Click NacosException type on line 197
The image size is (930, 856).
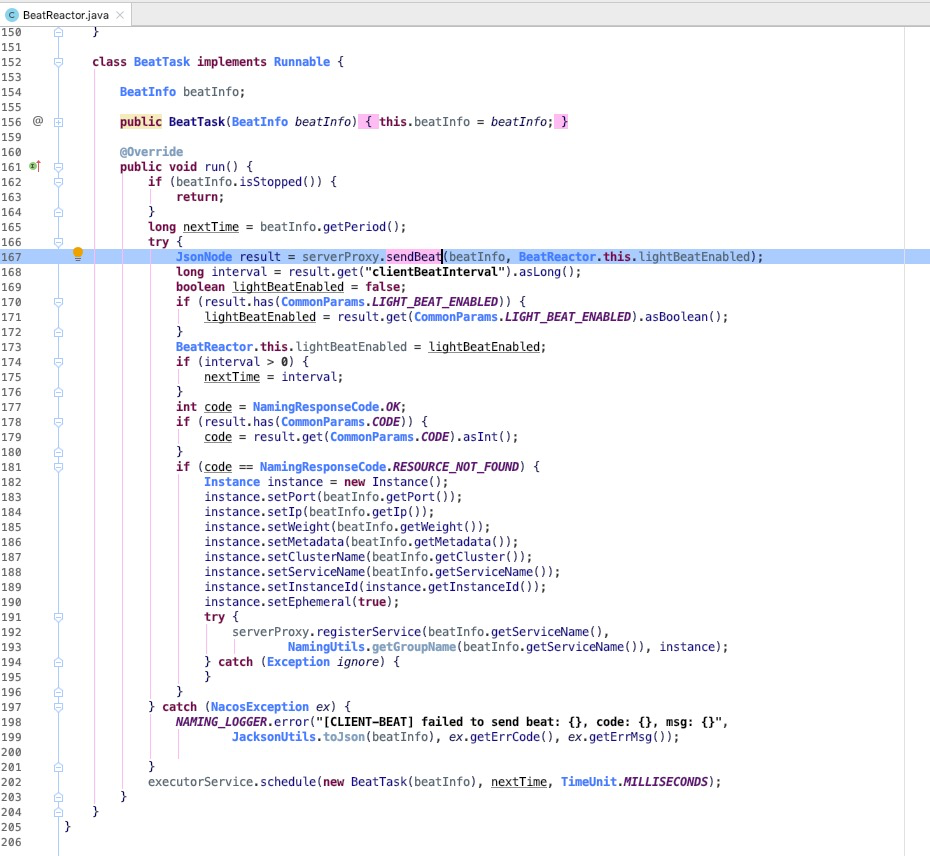(x=260, y=707)
